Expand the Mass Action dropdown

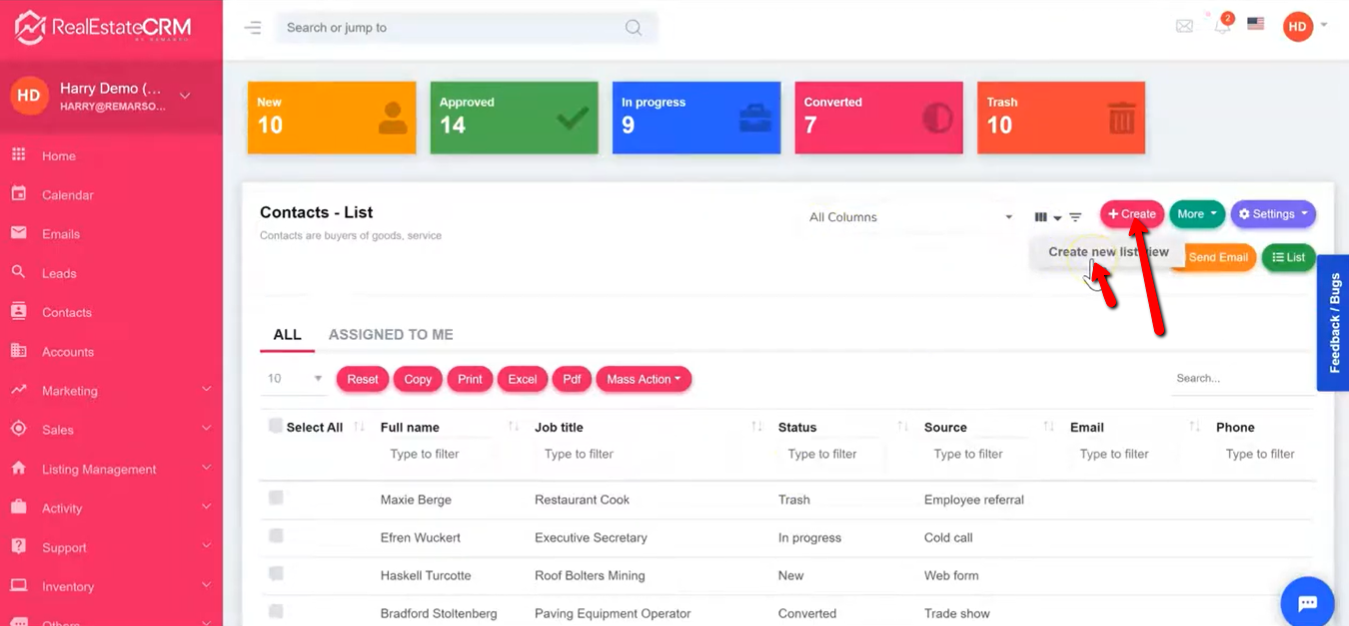pyautogui.click(x=643, y=379)
